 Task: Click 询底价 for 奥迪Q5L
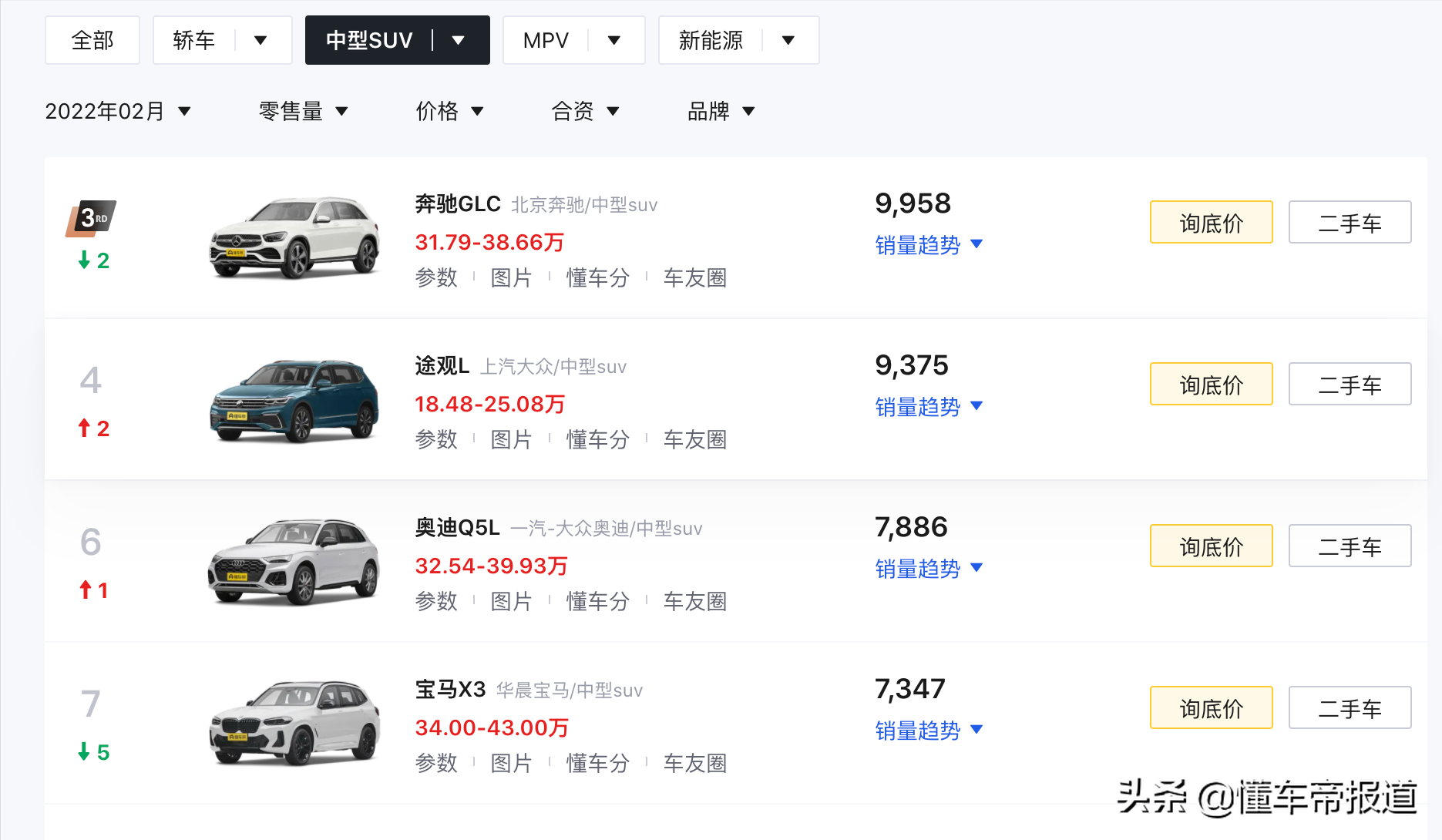[x=1212, y=546]
